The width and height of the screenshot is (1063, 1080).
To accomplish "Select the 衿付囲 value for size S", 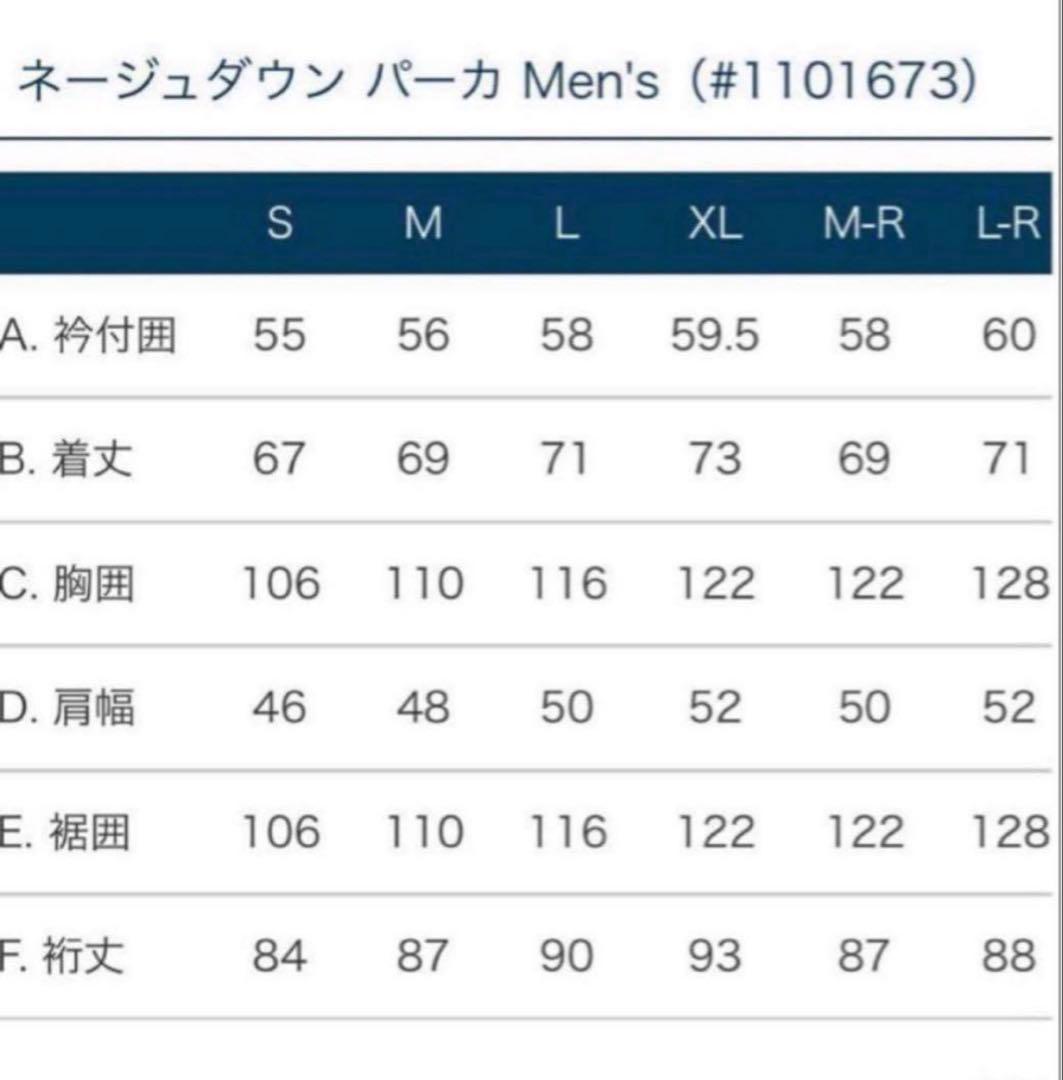I will (279, 336).
